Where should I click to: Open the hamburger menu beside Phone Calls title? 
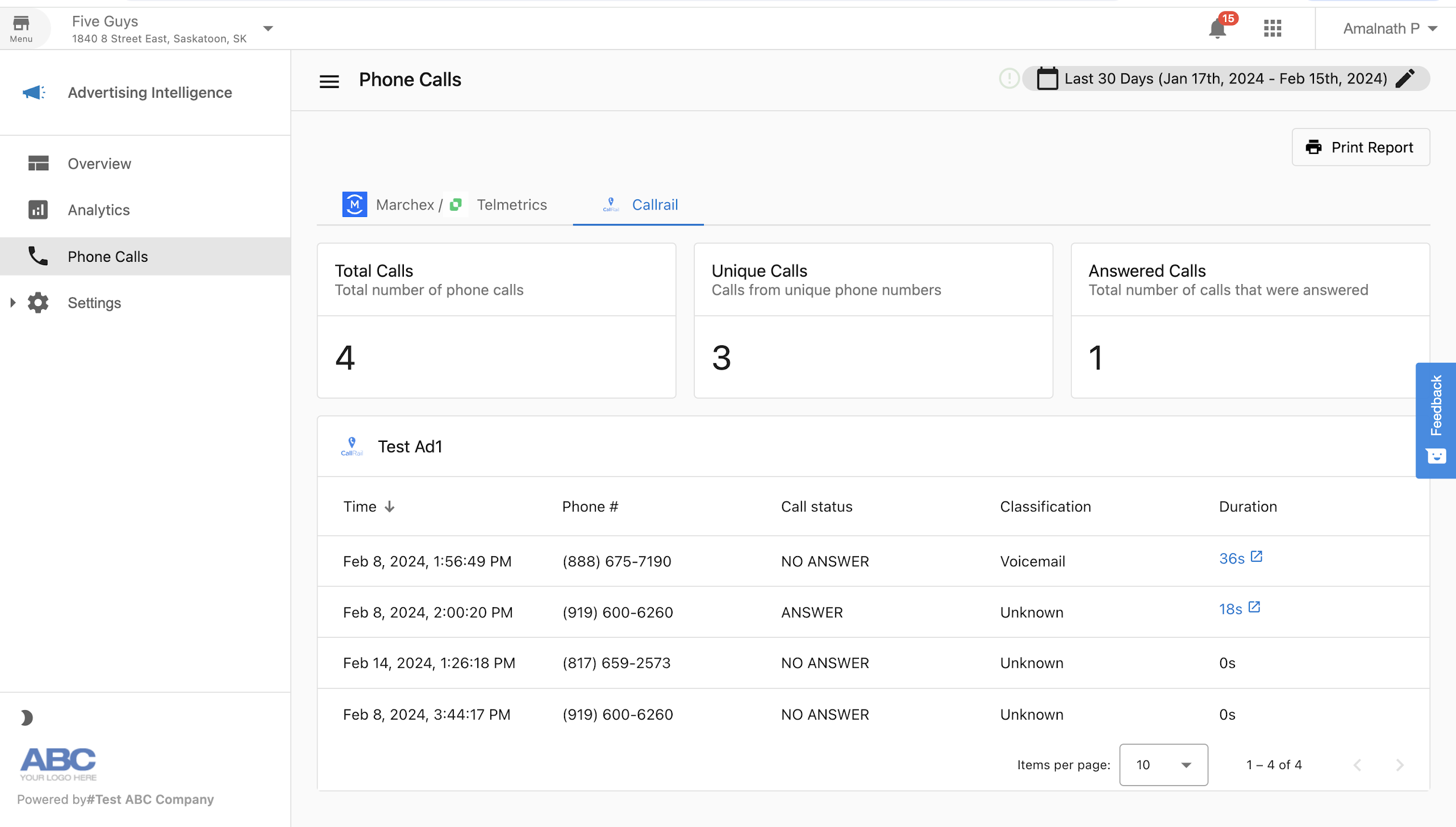point(329,81)
